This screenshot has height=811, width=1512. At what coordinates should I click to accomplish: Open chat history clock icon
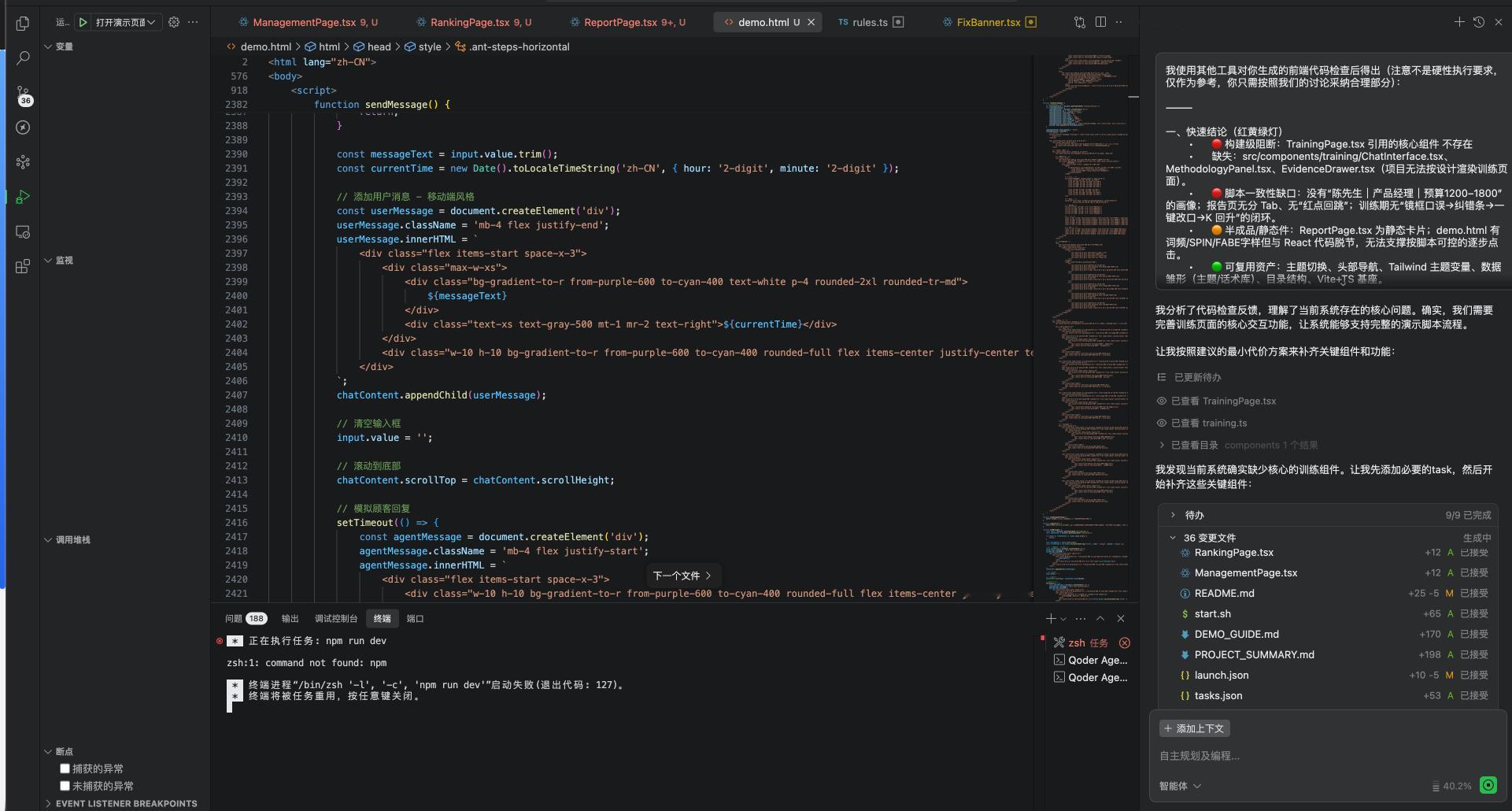point(1479,22)
